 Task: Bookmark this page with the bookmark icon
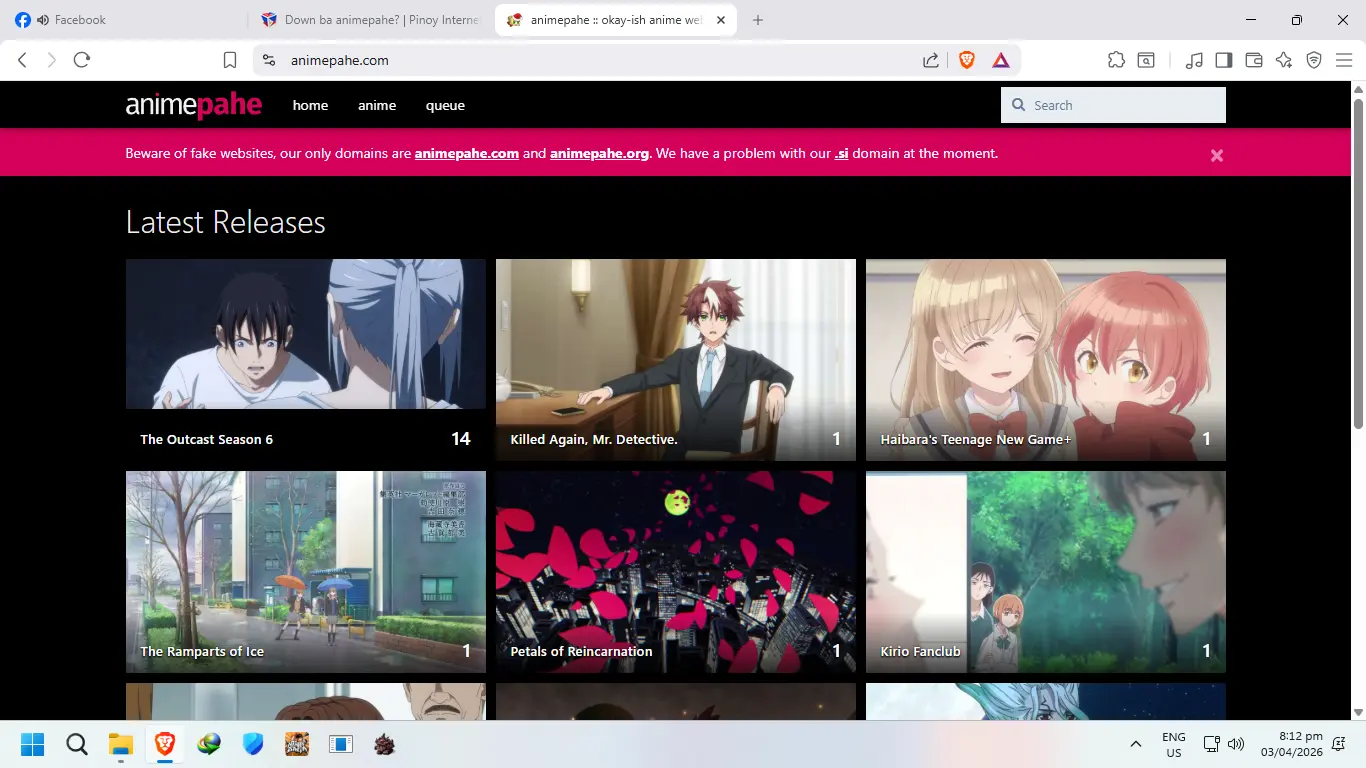230,60
